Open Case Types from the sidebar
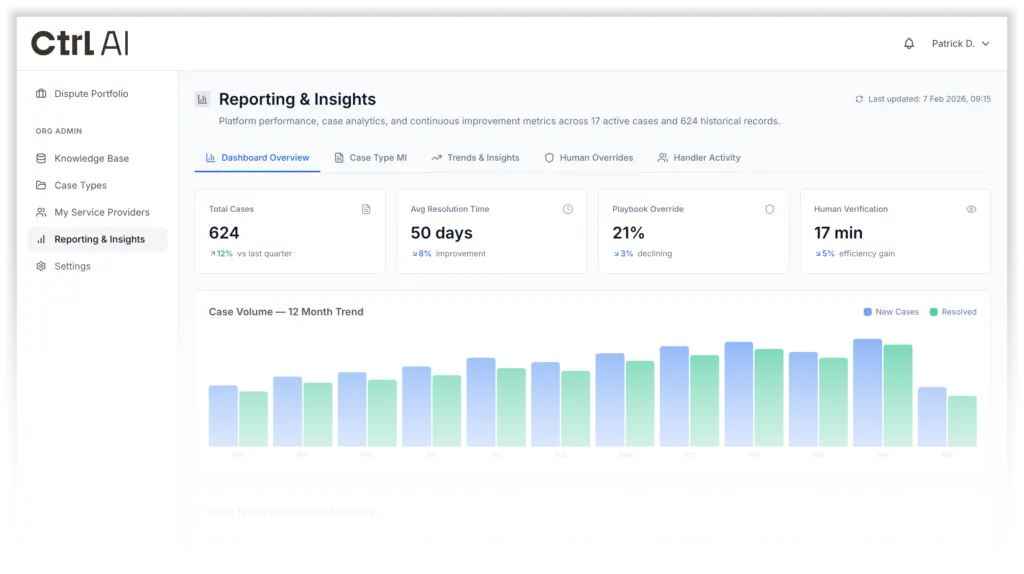1024x574 pixels. pyautogui.click(x=80, y=185)
